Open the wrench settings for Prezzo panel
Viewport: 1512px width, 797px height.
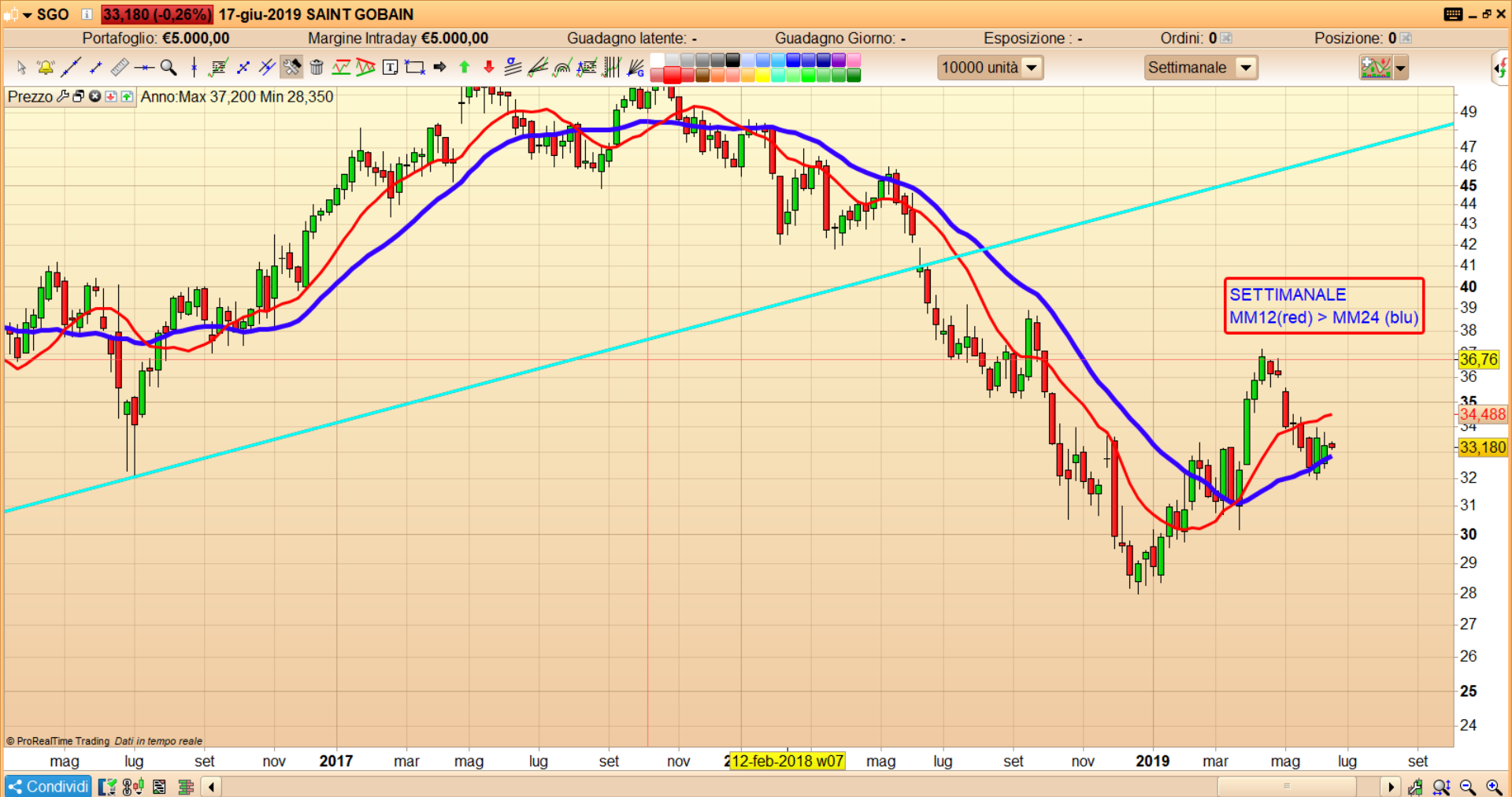pyautogui.click(x=63, y=96)
